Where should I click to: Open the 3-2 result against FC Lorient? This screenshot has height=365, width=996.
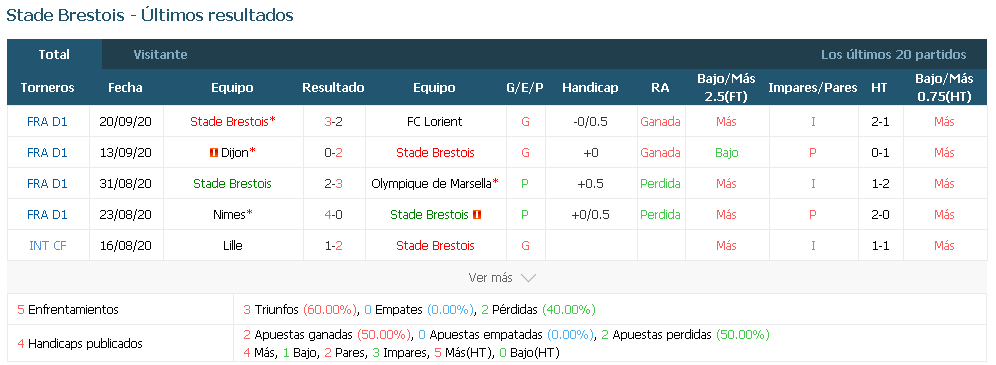pos(333,121)
